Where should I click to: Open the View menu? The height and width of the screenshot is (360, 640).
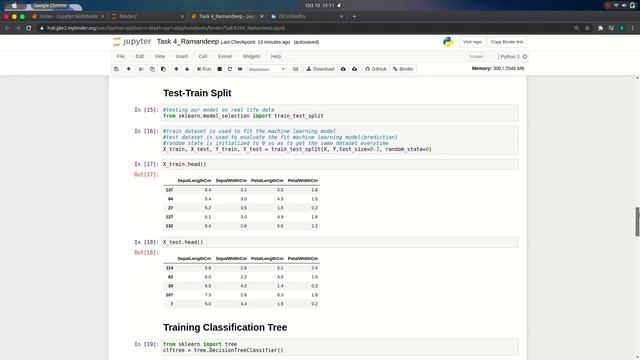coord(160,56)
